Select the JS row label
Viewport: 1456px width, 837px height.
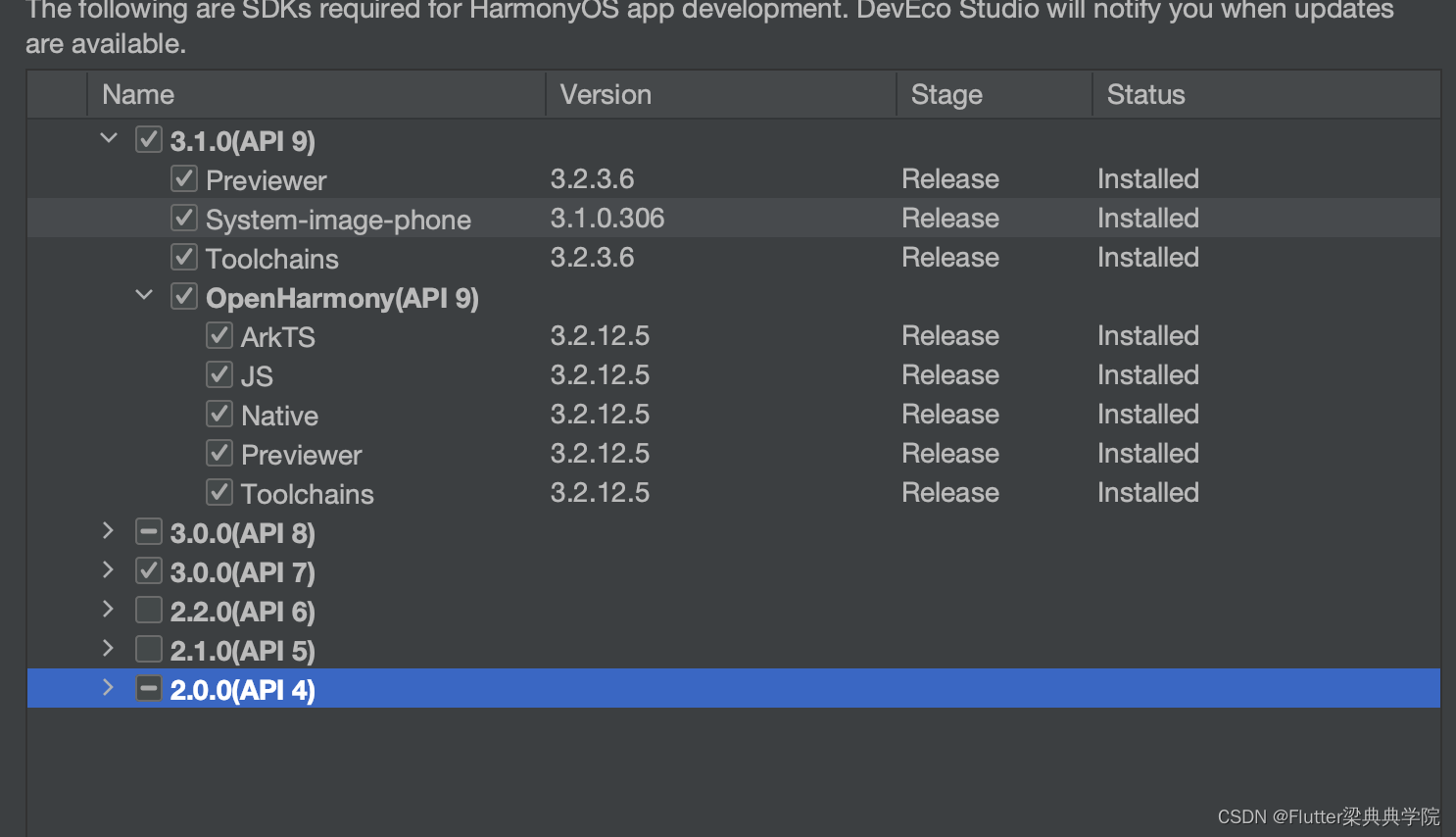coord(257,376)
